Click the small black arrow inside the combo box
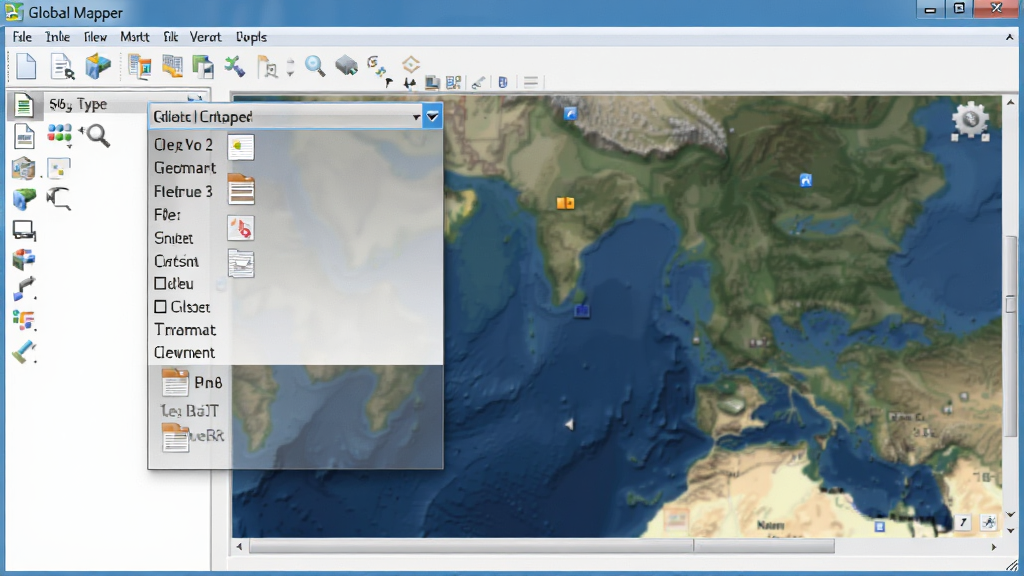1024x576 pixels. (416, 117)
